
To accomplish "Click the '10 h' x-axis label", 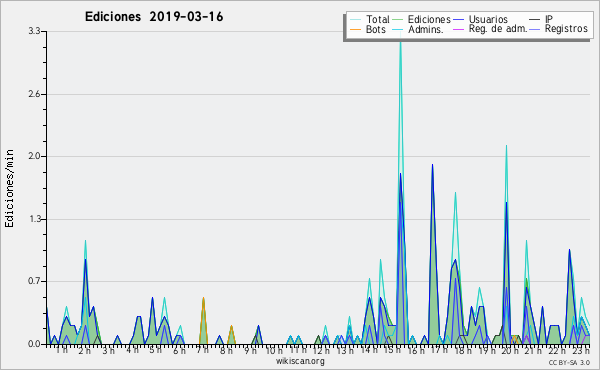I will [x=274, y=350].
